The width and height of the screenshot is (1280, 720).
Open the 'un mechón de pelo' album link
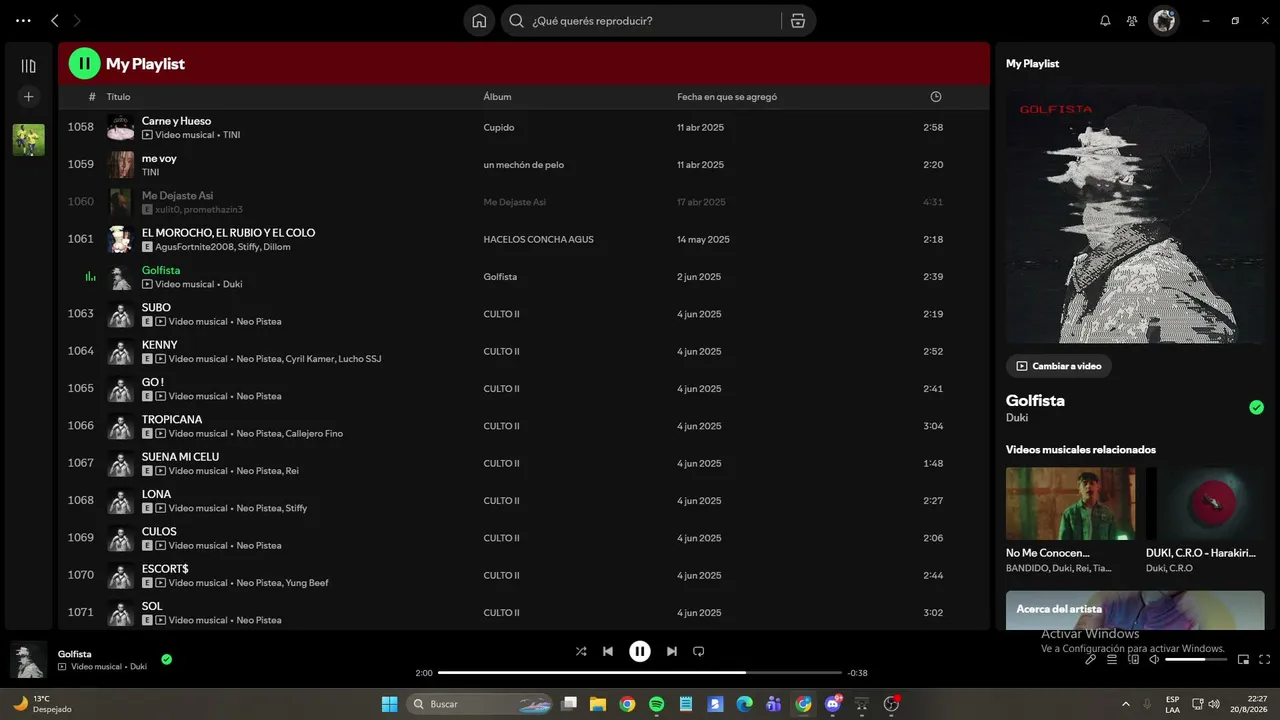coord(523,165)
